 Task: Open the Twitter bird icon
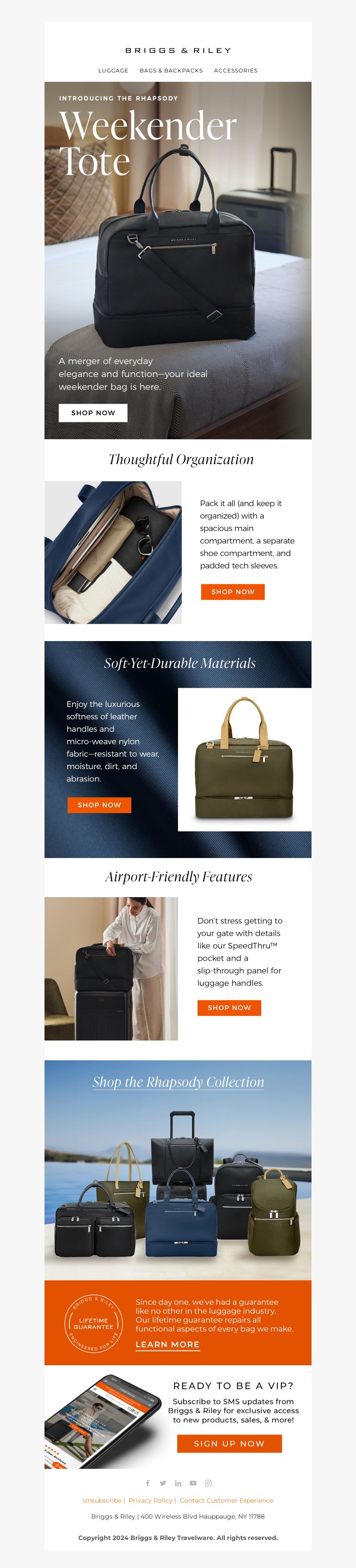pyautogui.click(x=163, y=1483)
